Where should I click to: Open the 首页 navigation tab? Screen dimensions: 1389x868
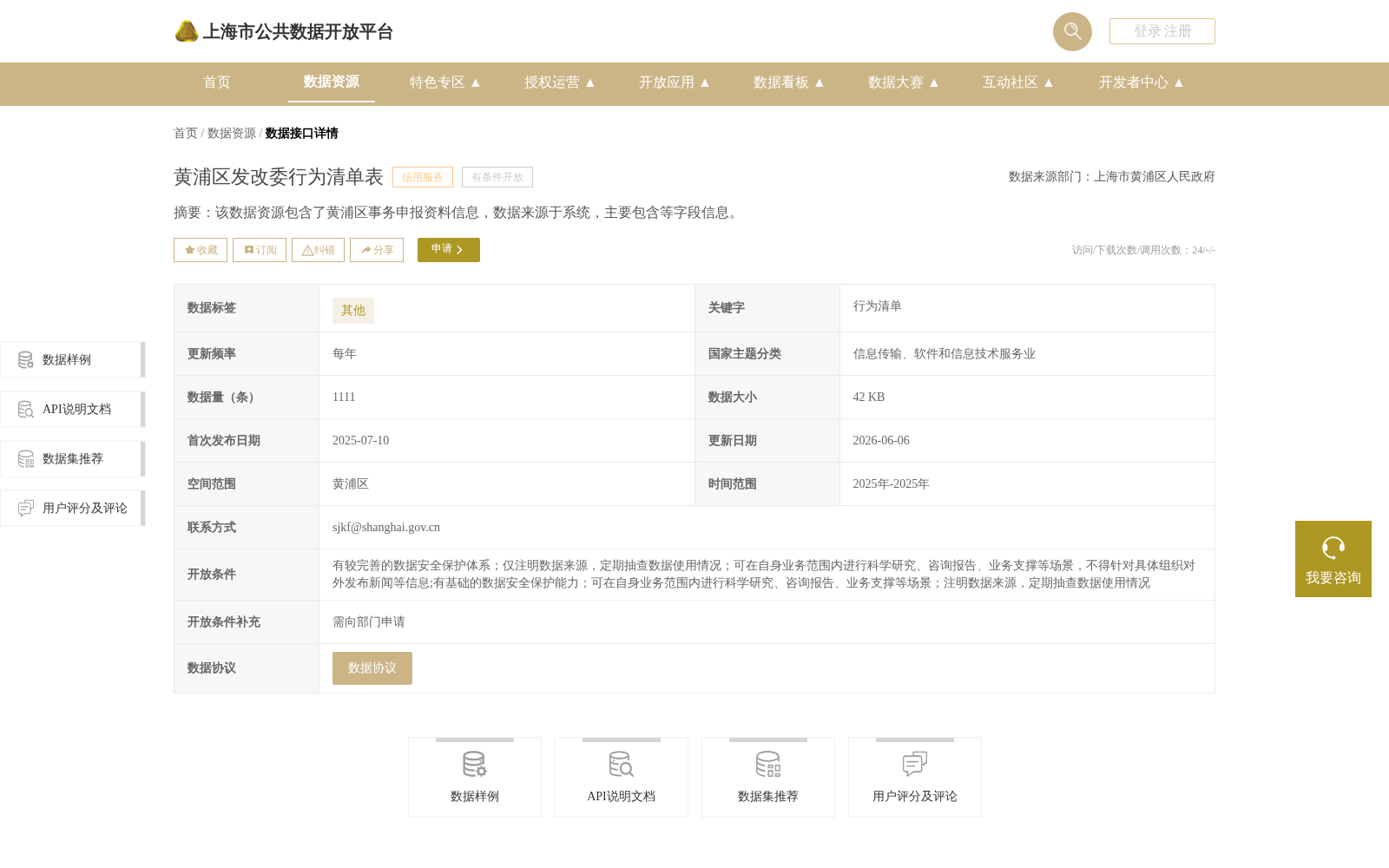217,82
